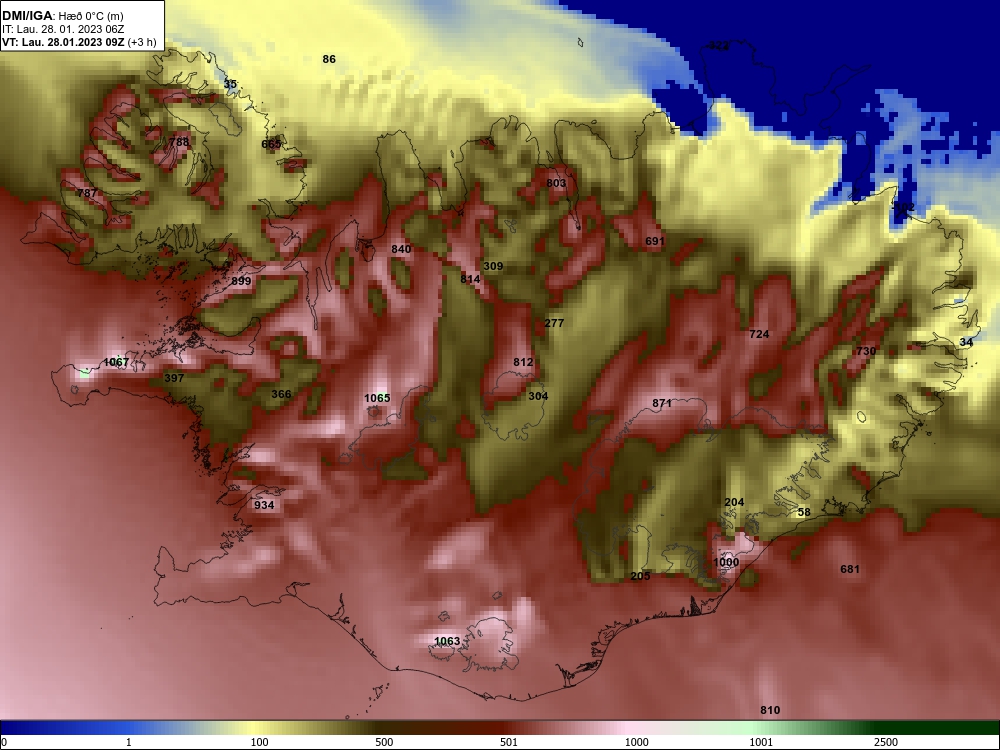
Task: Select the legend label 2500
Action: point(886,742)
